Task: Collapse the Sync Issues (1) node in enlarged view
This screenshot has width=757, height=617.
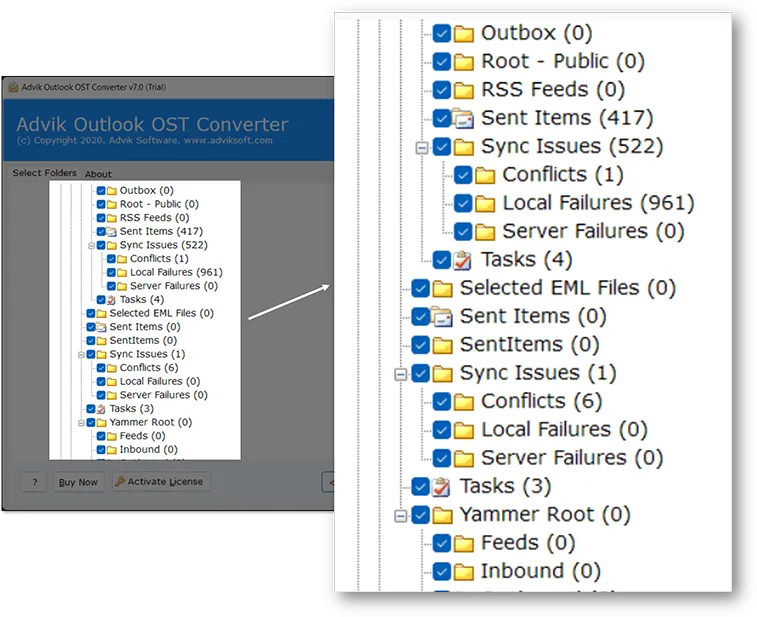Action: tap(401, 374)
